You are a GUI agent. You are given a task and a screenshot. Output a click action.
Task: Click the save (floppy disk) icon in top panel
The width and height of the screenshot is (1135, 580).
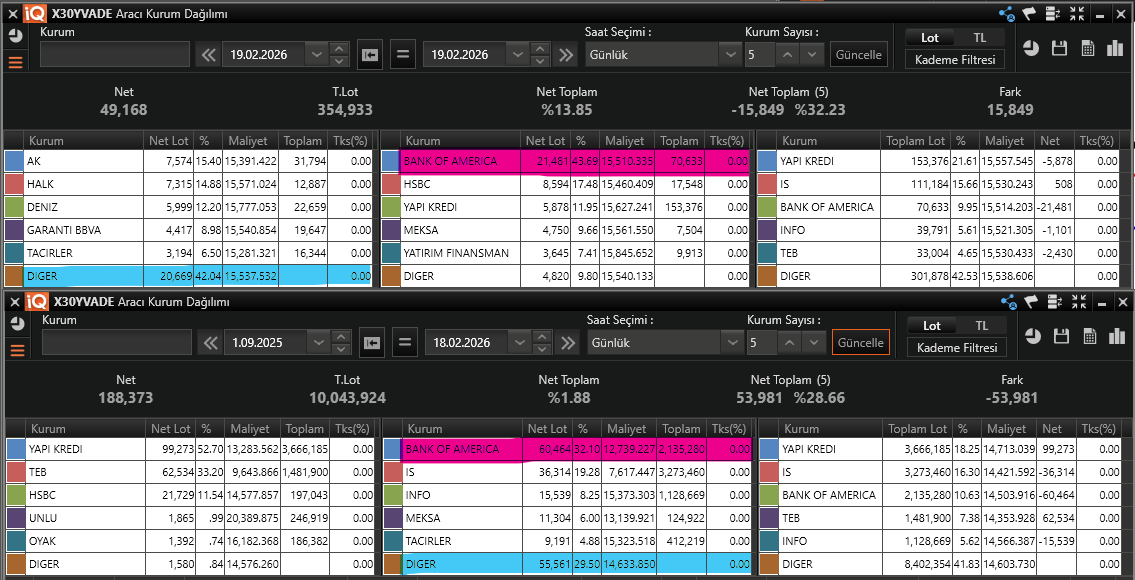1060,47
